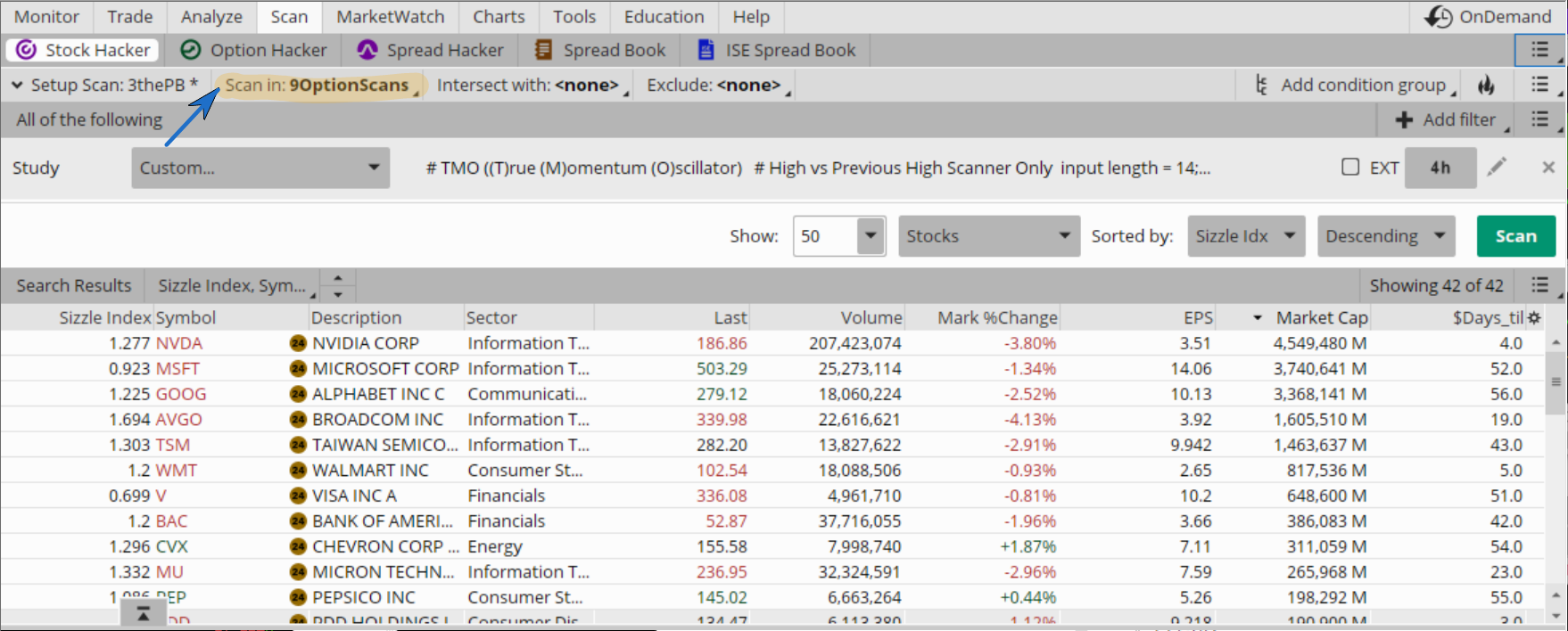Open the Spread Book tool
Image resolution: width=1568 pixels, height=631 pixels.
599,50
